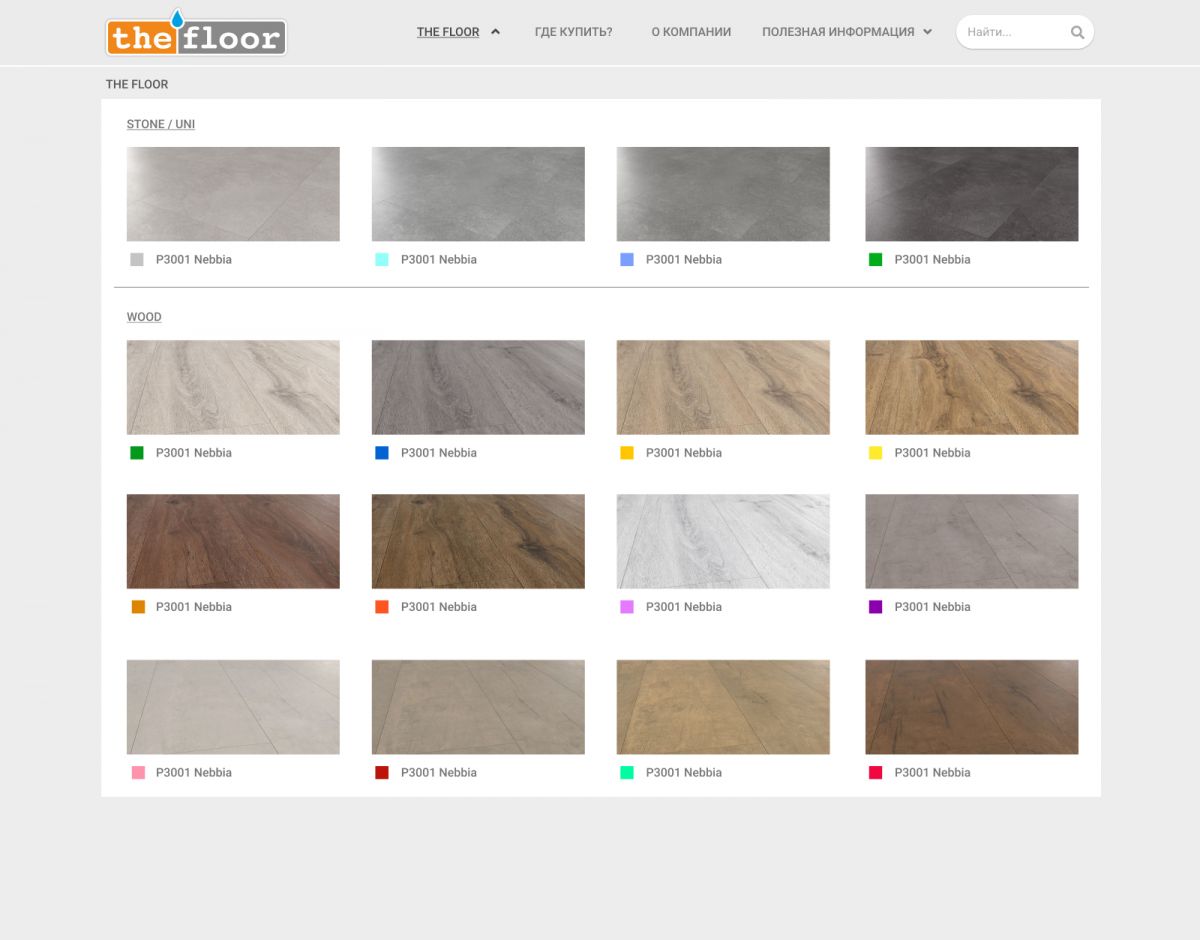Select the mint green color swatch
The height and width of the screenshot is (940, 1200).
627,773
